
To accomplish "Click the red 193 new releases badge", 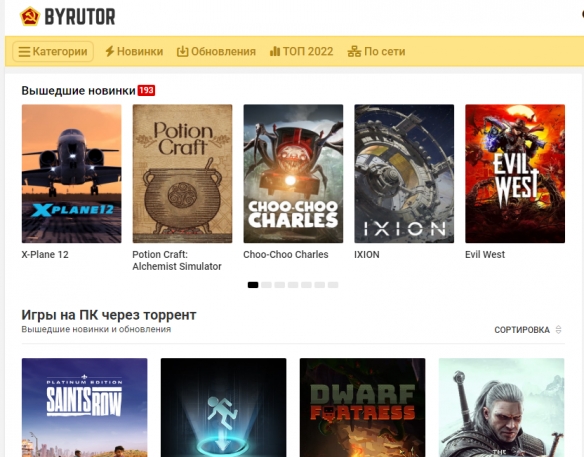I will pos(146,91).
